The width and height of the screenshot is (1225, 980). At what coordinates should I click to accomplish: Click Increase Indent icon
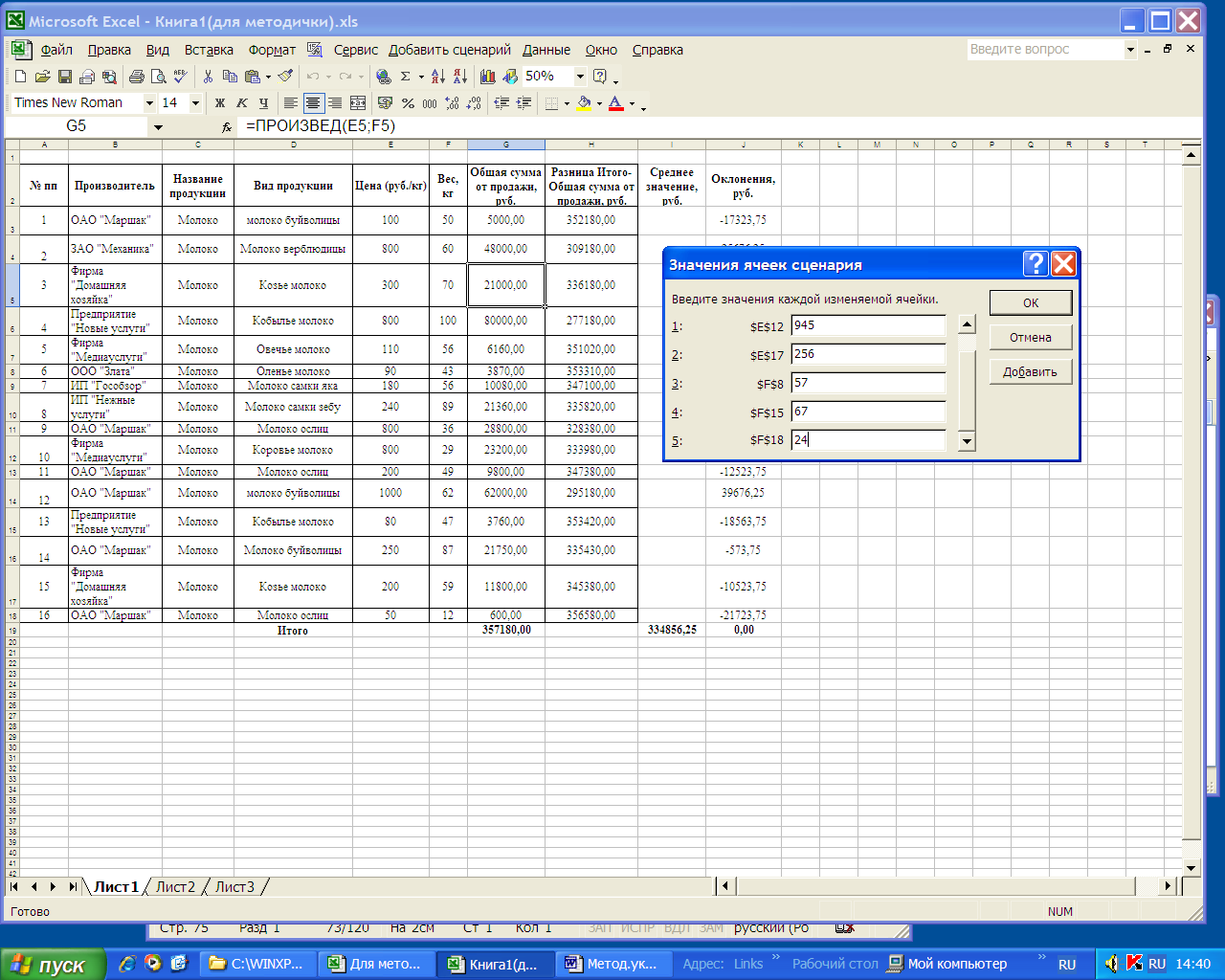[523, 103]
